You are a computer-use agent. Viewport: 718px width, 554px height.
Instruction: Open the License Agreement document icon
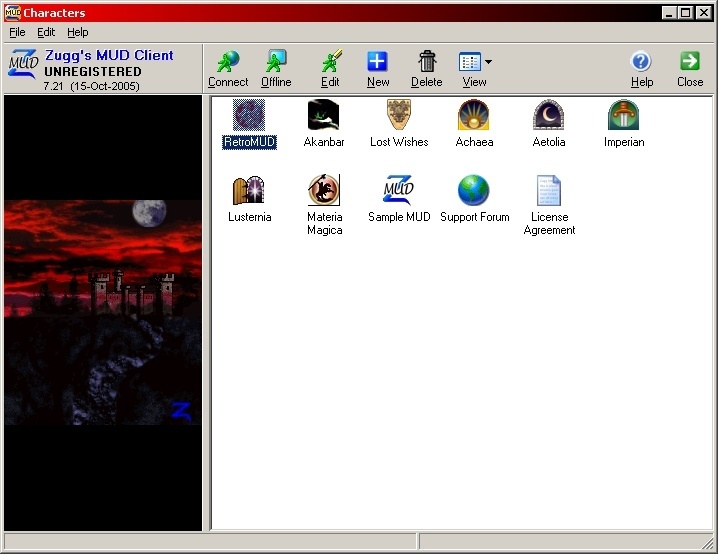[x=549, y=190]
